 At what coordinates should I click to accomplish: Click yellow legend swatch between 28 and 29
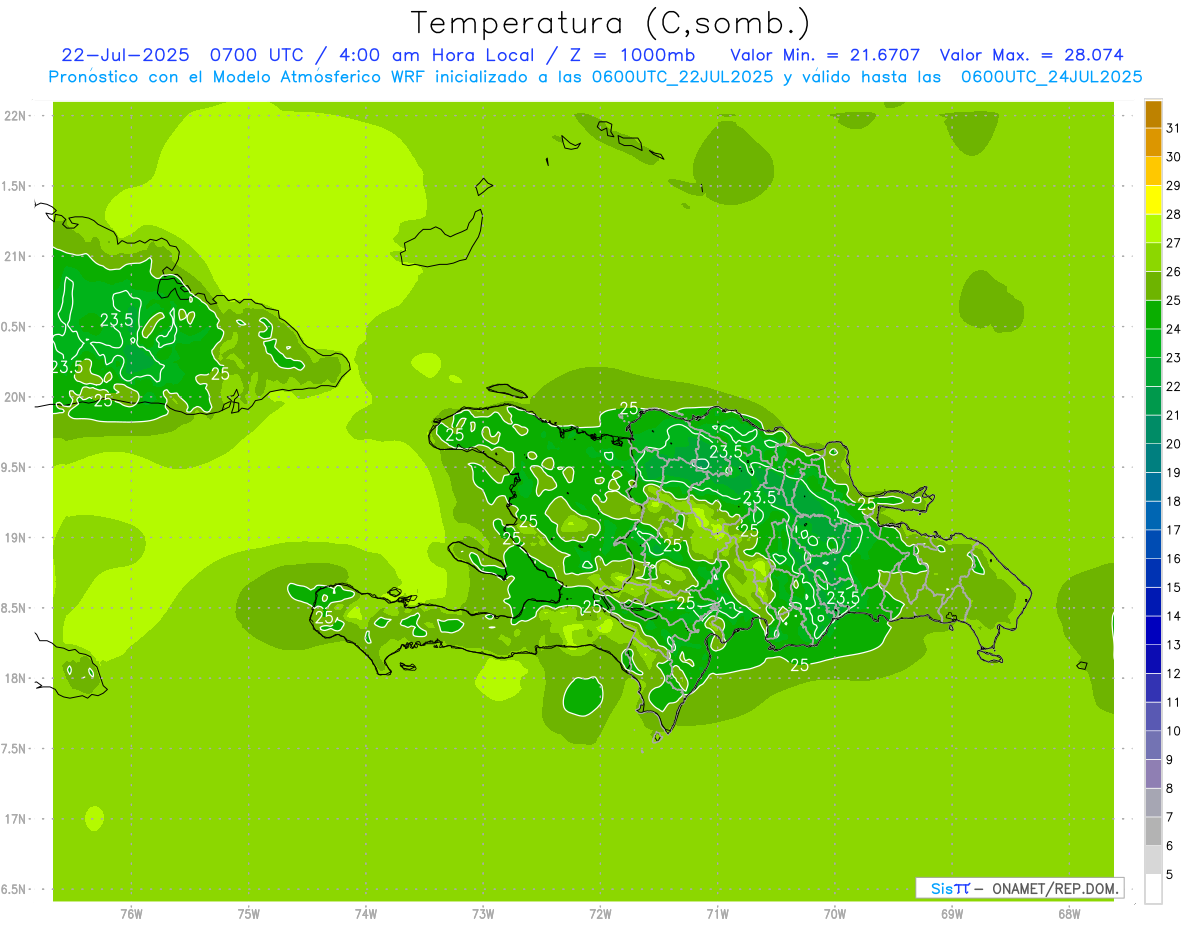(x=1153, y=200)
